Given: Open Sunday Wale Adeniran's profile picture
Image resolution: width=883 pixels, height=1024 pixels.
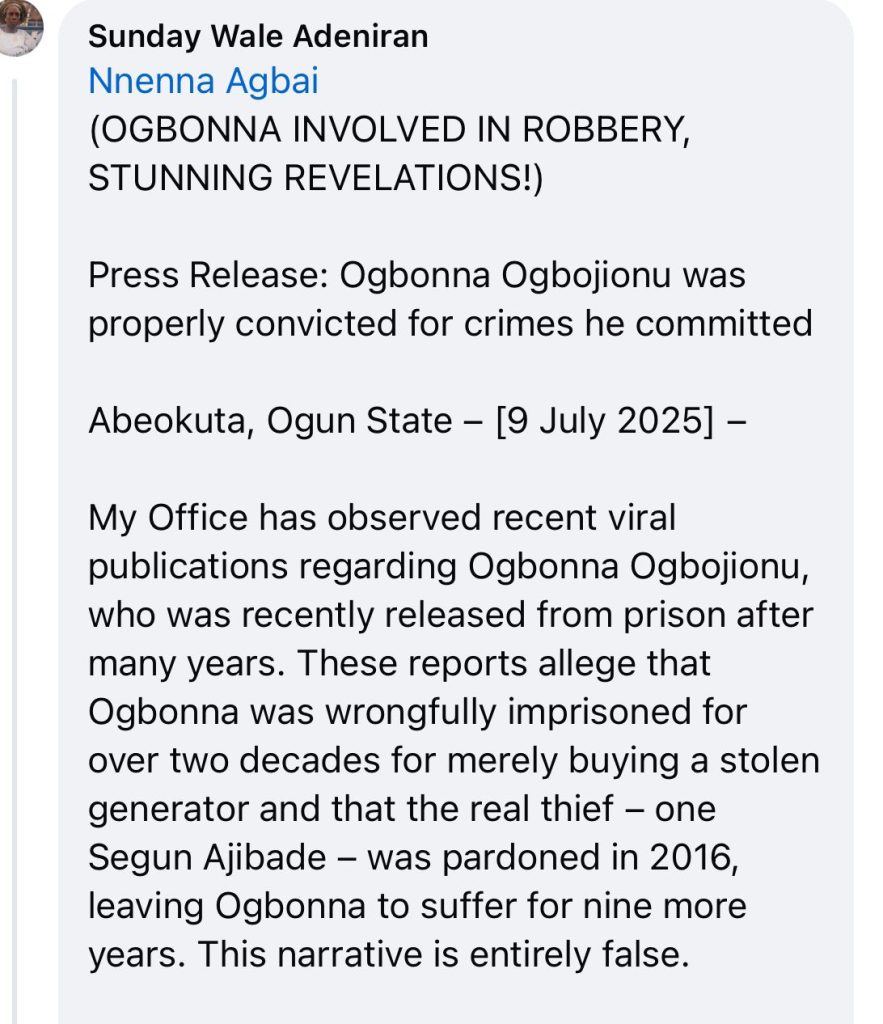Looking at the screenshot, I should point(20,27).
